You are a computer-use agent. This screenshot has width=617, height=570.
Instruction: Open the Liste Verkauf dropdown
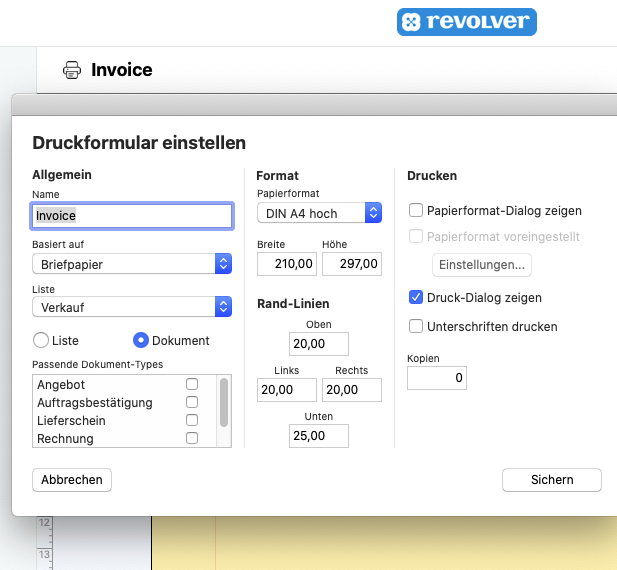[x=132, y=307]
